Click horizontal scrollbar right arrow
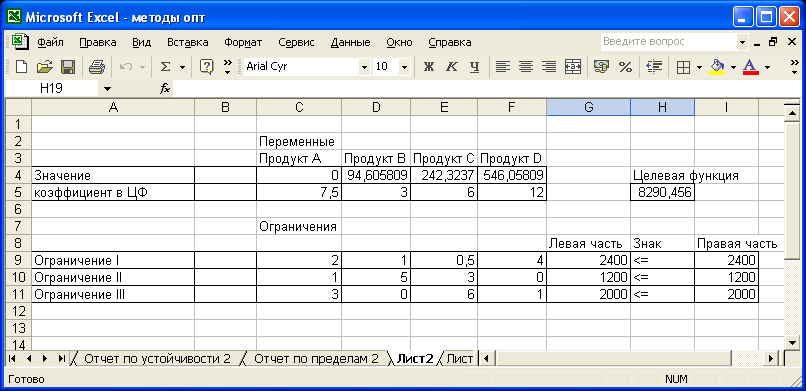 (x=771, y=358)
